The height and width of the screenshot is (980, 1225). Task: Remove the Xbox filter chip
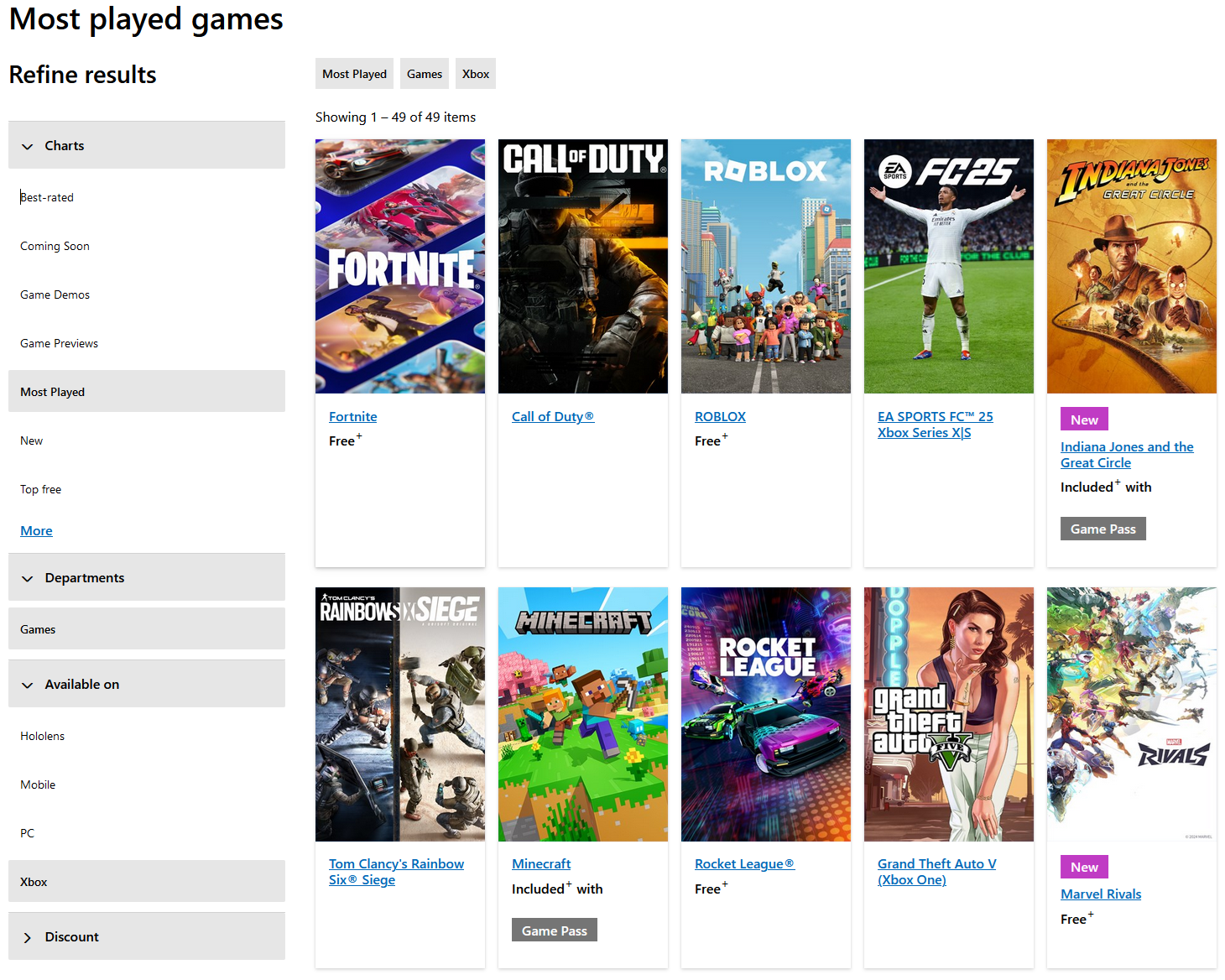(x=476, y=74)
